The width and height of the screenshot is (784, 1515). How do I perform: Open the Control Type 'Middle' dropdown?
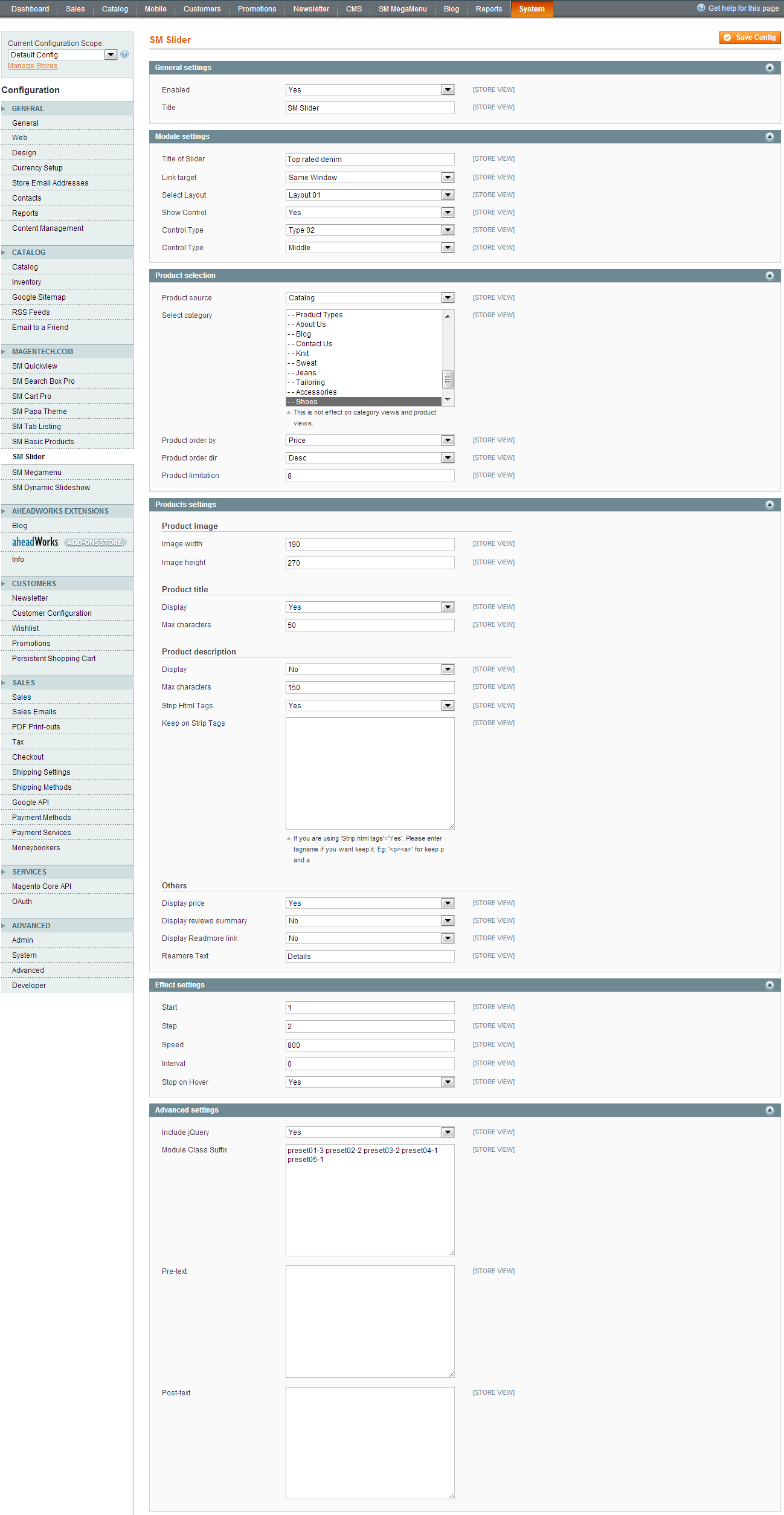(x=370, y=248)
